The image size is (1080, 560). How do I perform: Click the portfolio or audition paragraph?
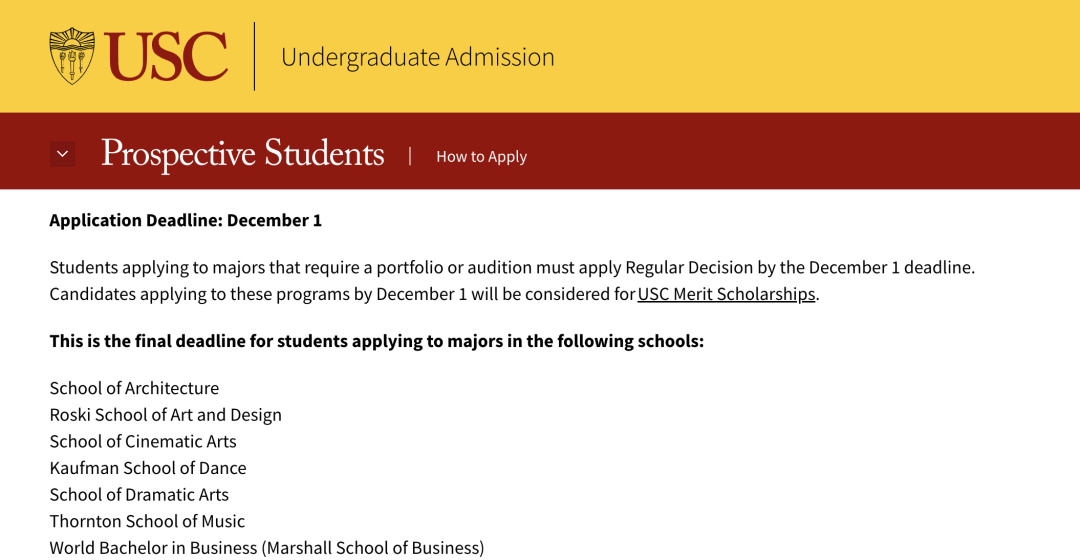[x=511, y=267]
